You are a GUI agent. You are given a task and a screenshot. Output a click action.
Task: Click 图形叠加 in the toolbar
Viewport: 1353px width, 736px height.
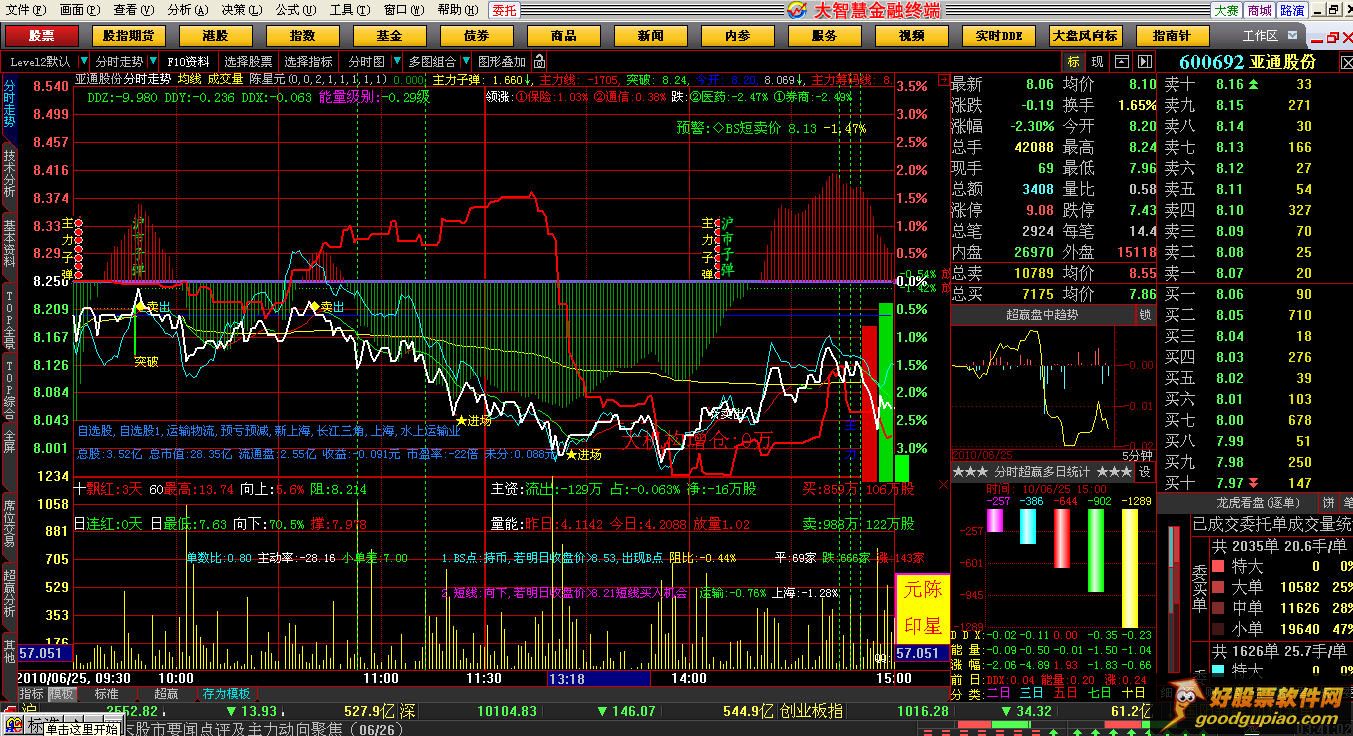coord(502,62)
